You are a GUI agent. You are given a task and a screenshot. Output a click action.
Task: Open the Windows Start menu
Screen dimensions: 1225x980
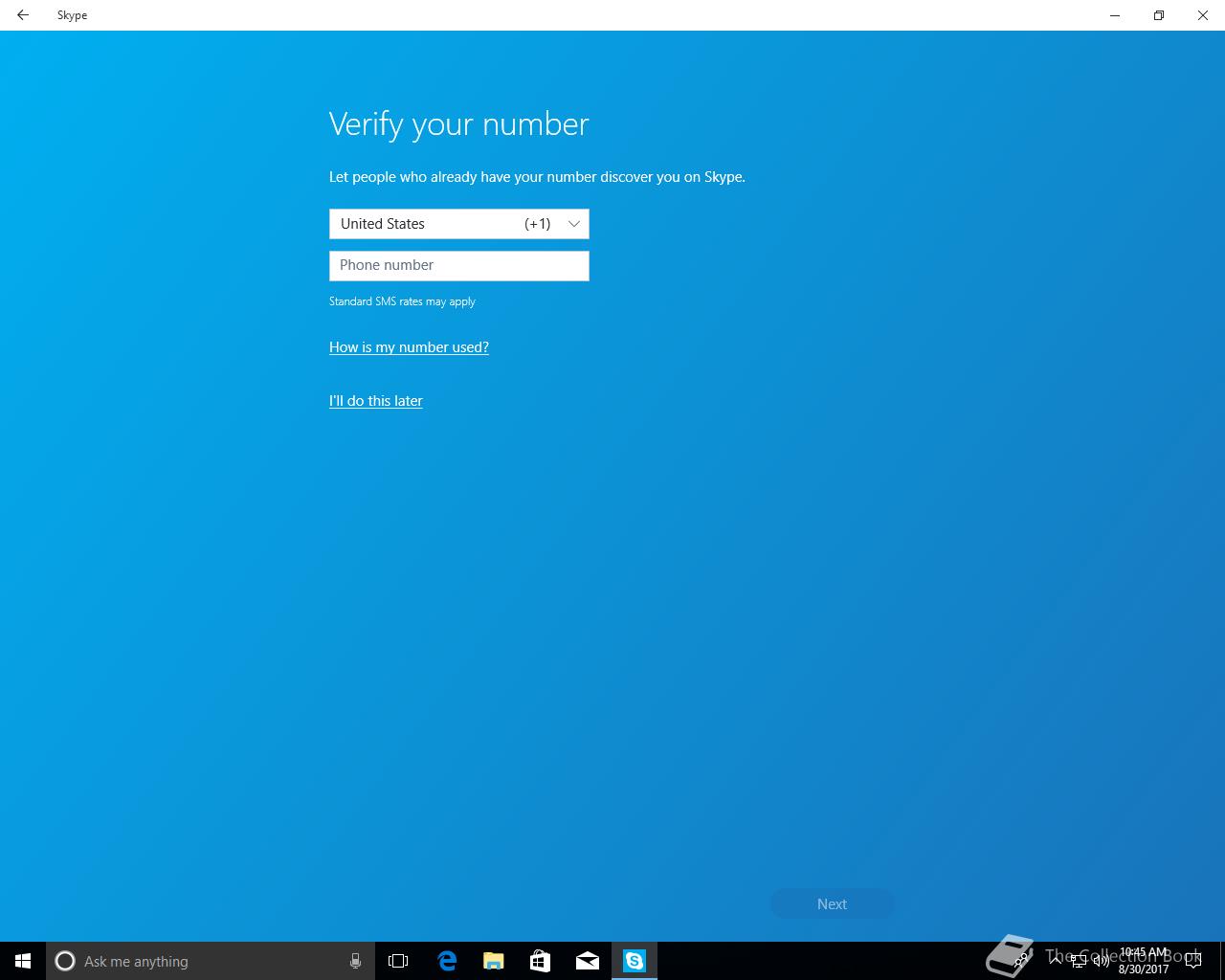click(x=23, y=961)
